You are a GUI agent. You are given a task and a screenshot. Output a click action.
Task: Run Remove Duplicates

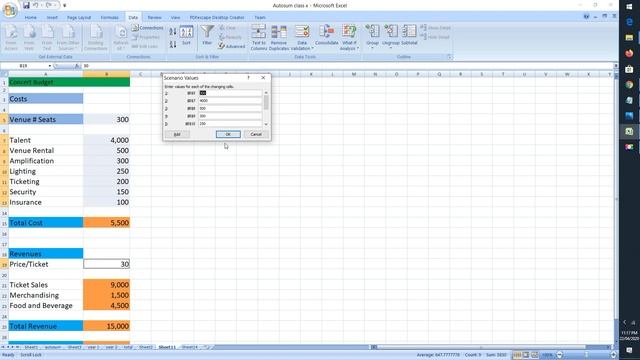click(x=279, y=38)
